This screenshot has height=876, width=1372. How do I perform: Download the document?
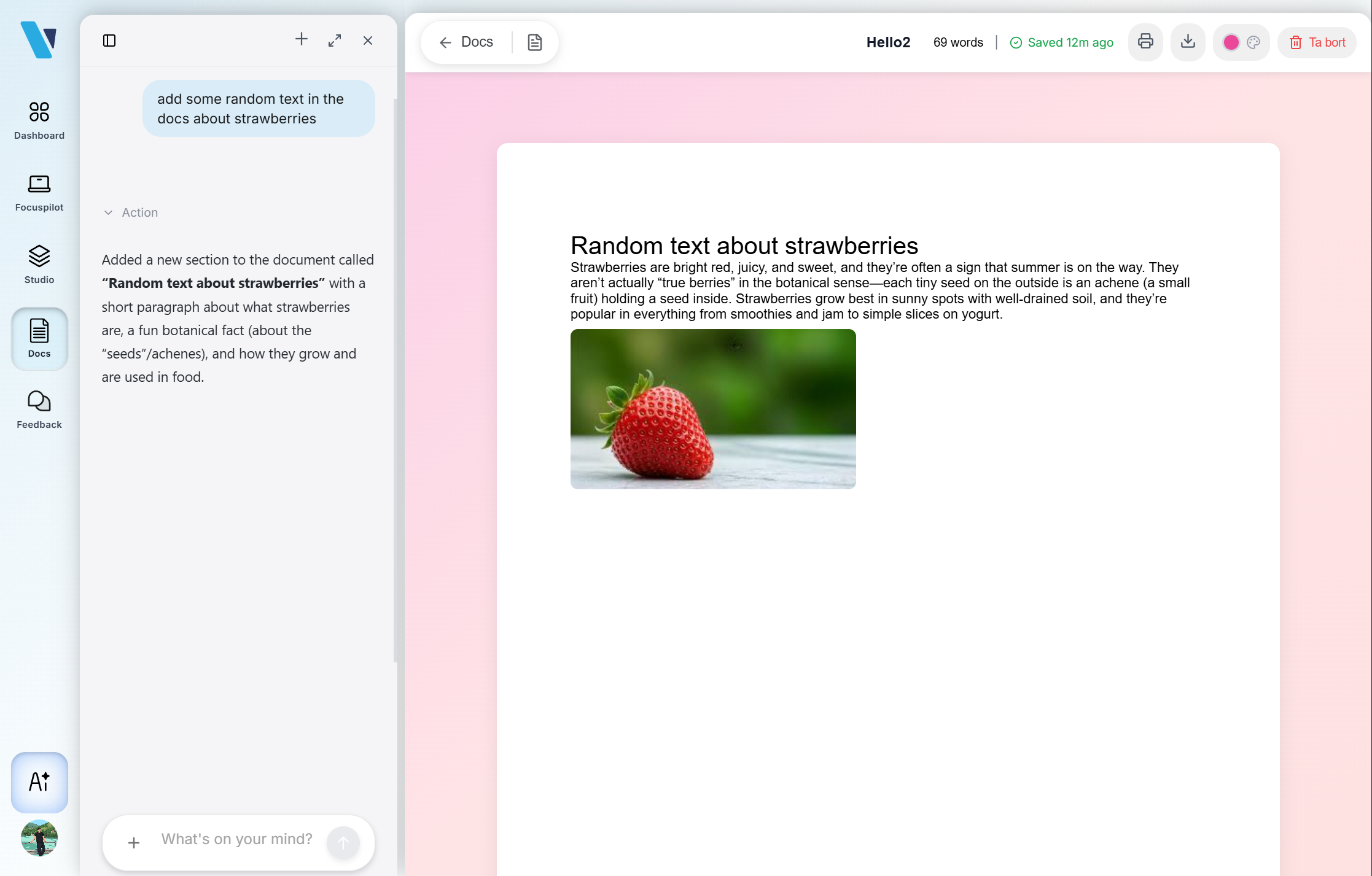tap(1188, 42)
